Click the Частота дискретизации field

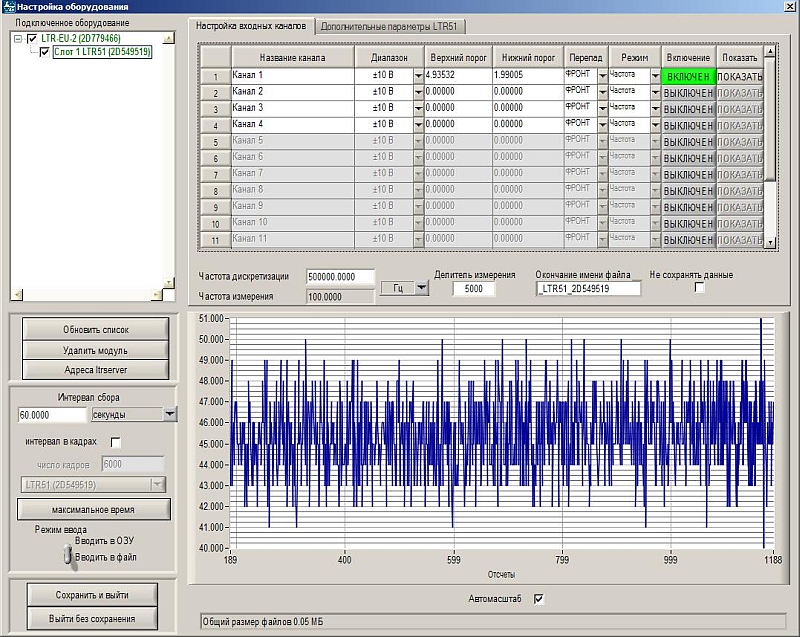pyautogui.click(x=340, y=277)
